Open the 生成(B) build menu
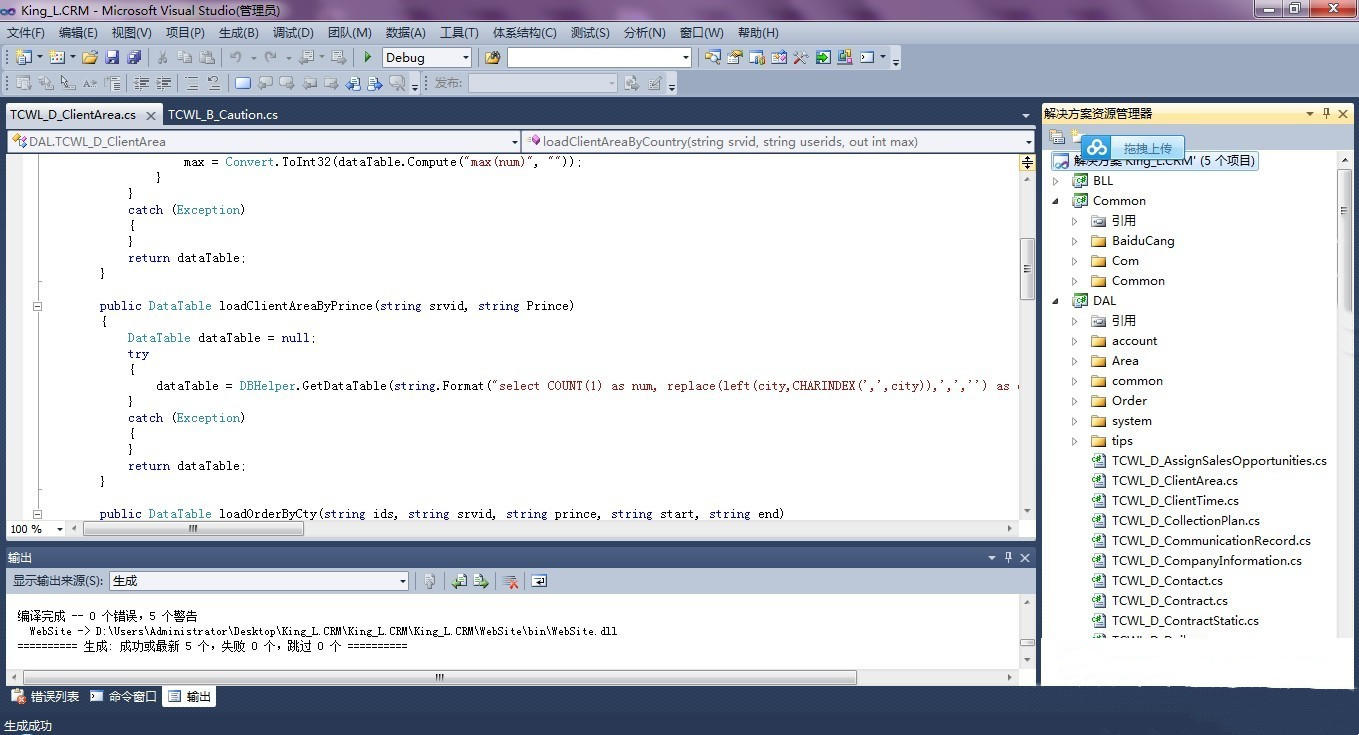Image resolution: width=1359 pixels, height=735 pixels. [238, 33]
